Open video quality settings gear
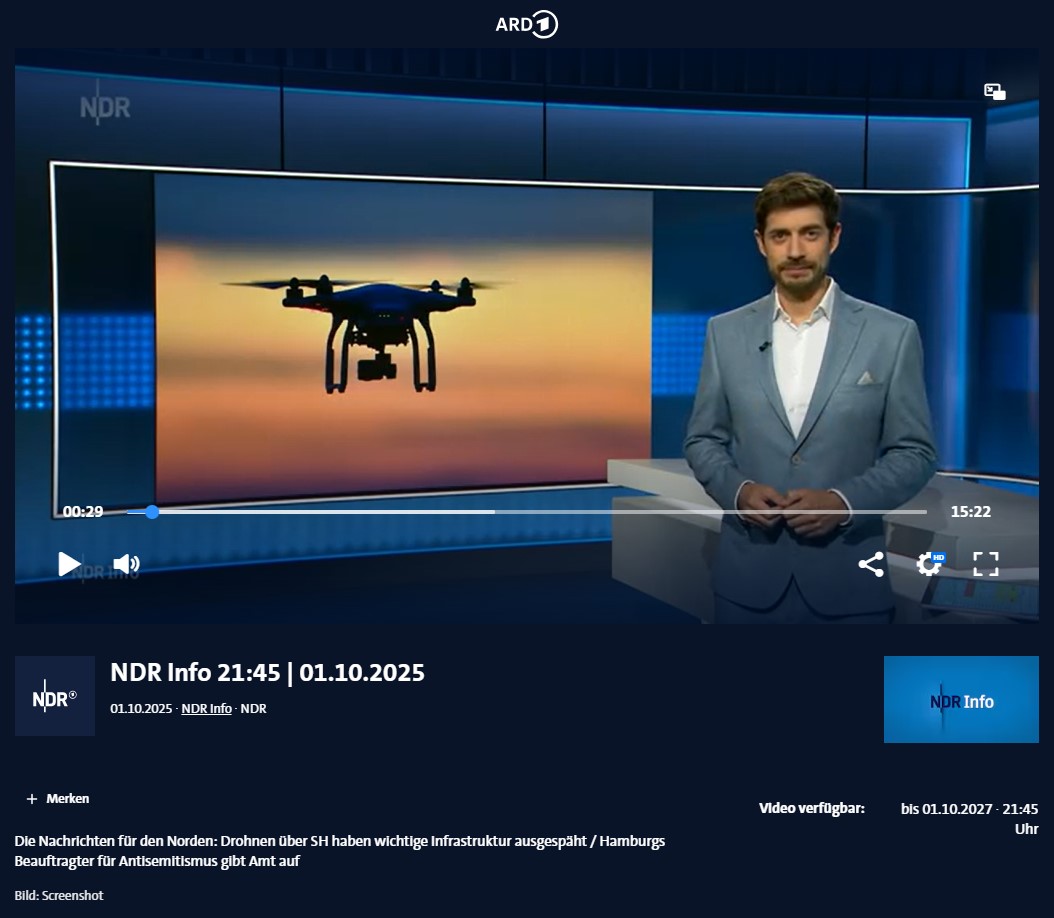 930,564
